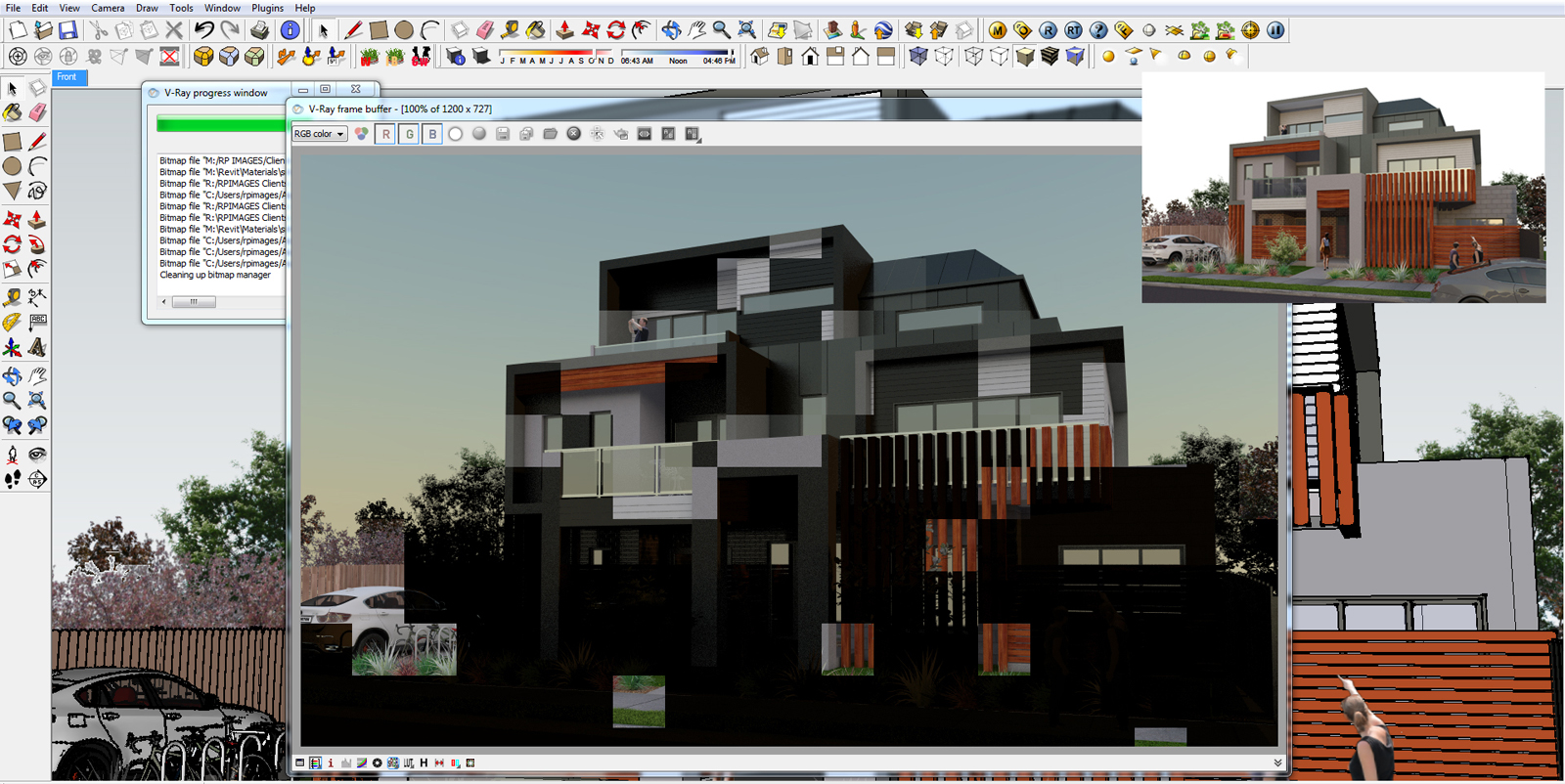Enable X-ray face style cube icon
The height and width of the screenshot is (784, 1565).
[x=918, y=57]
